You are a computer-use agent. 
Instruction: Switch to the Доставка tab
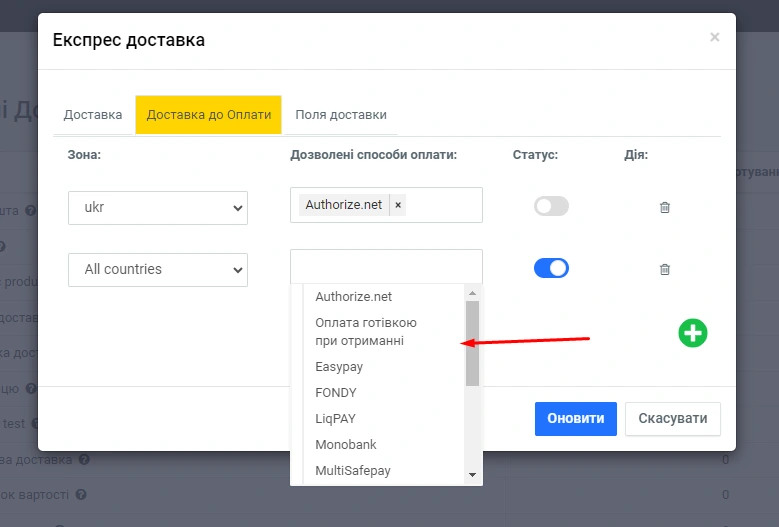coord(93,115)
